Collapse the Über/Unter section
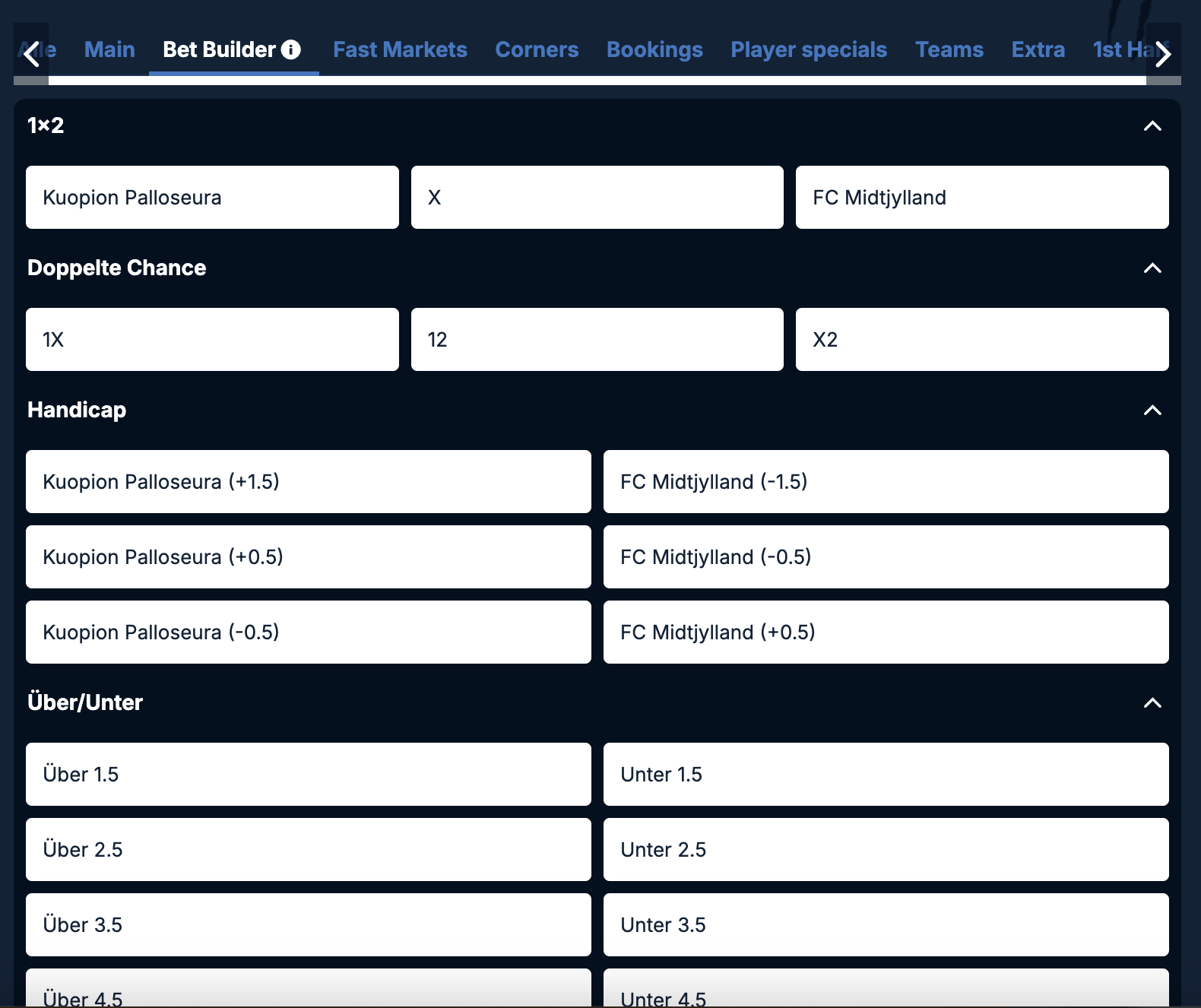Image resolution: width=1201 pixels, height=1008 pixels. [x=1152, y=702]
